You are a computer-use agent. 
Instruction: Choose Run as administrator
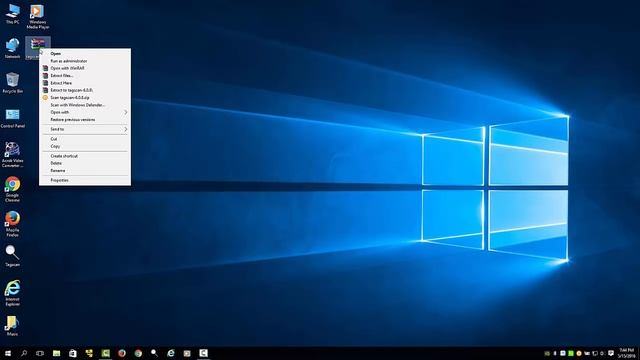click(85, 61)
